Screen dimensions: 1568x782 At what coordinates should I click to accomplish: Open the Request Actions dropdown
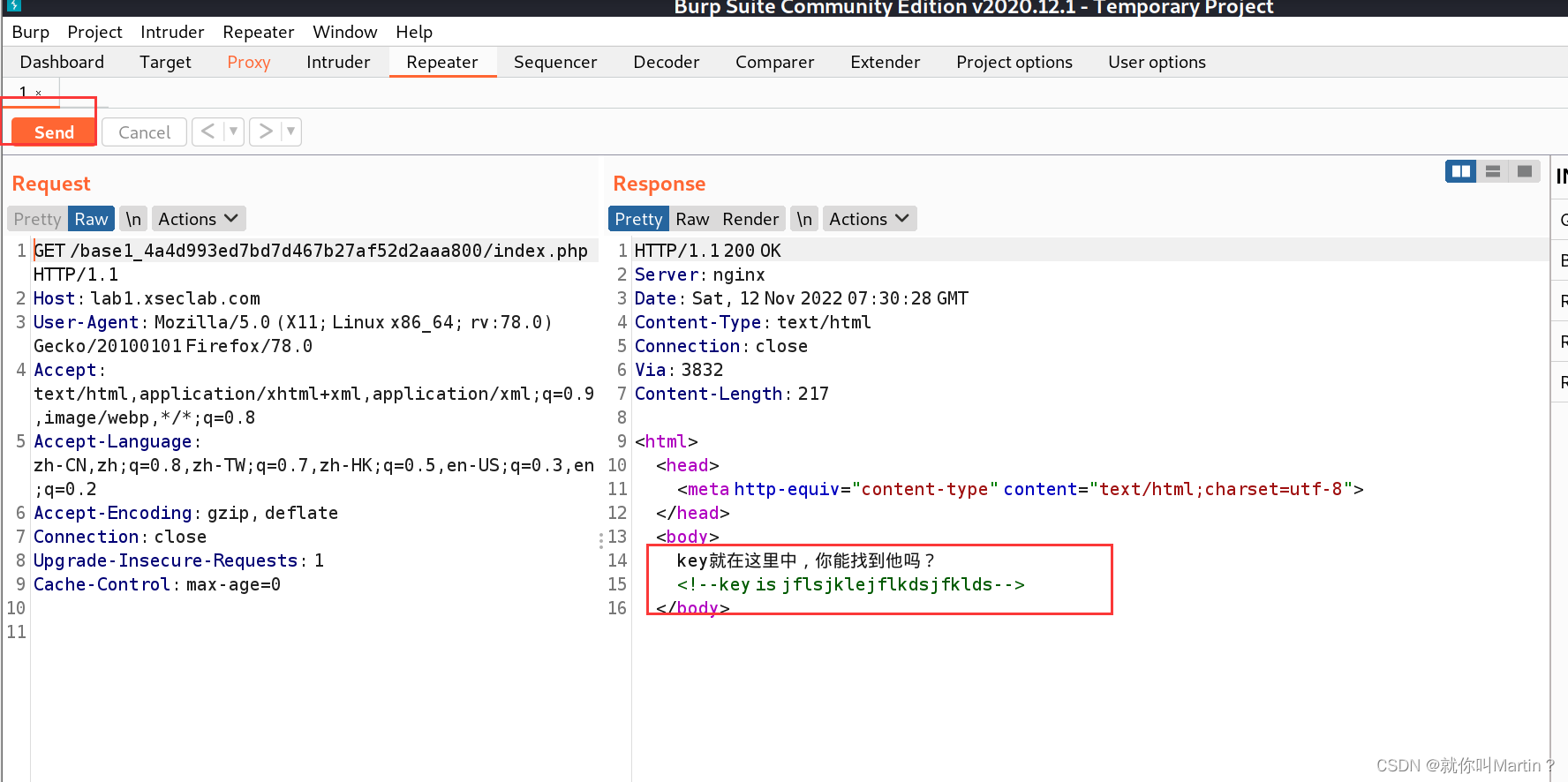[199, 219]
